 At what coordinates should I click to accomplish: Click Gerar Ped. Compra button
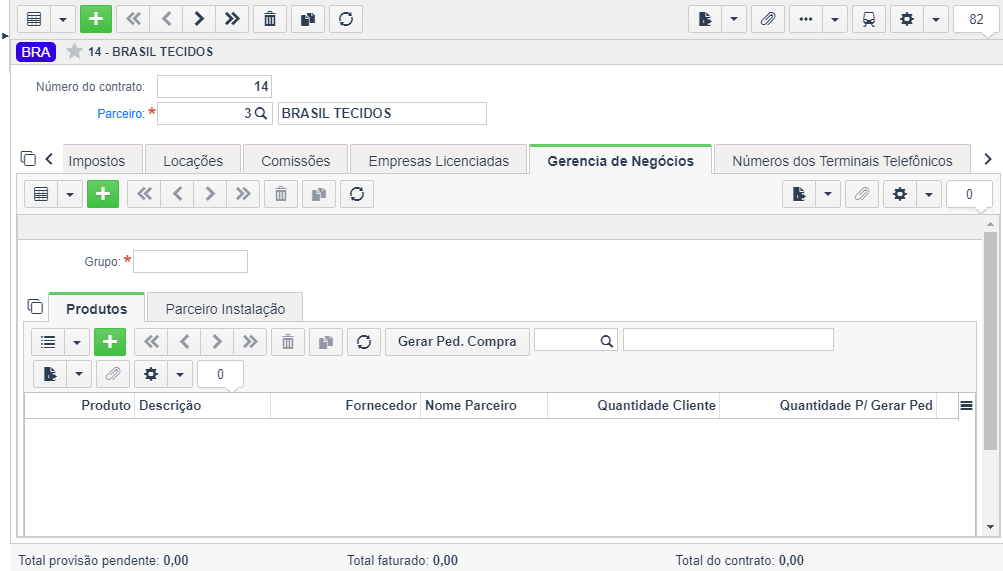pyautogui.click(x=457, y=341)
